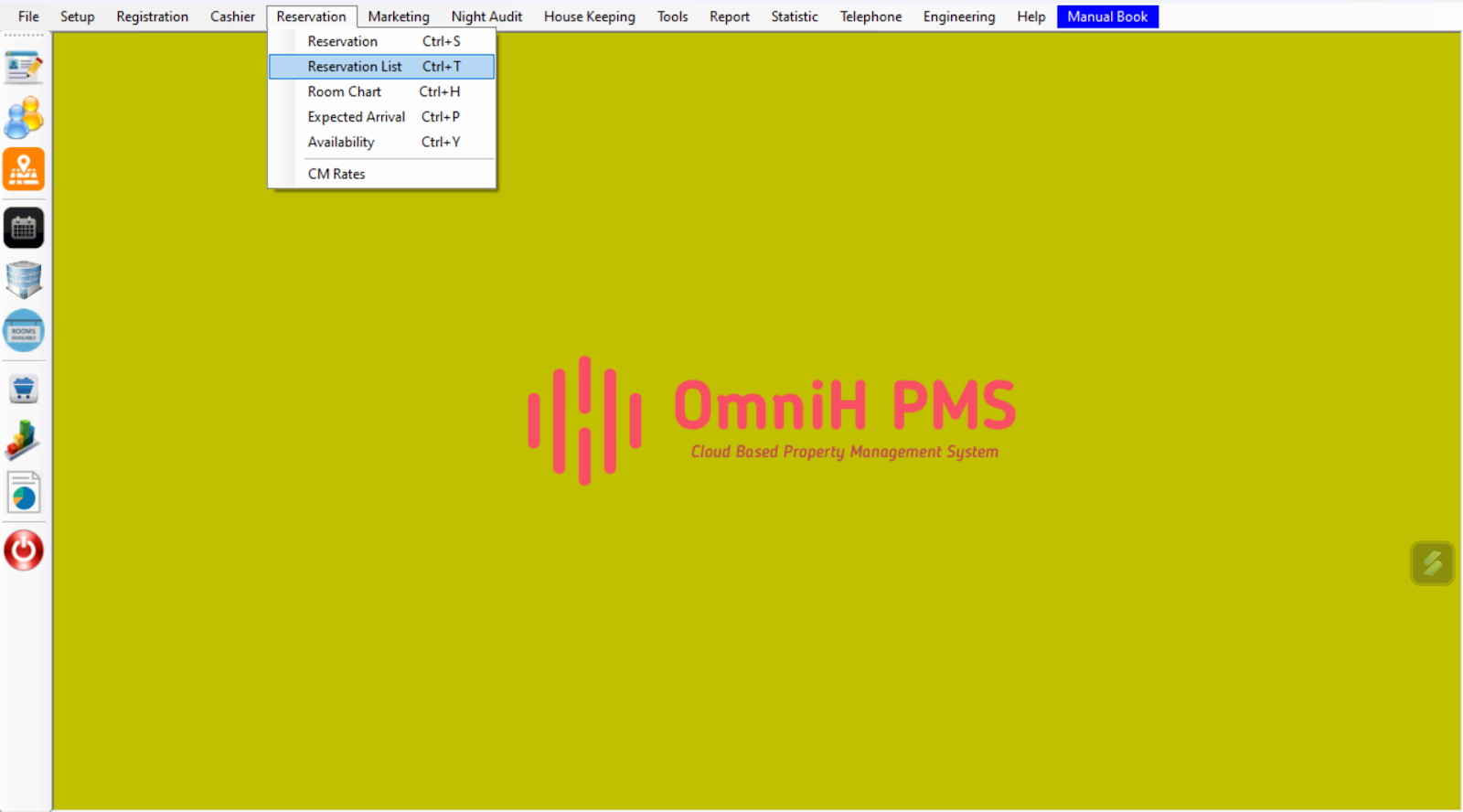Open the Registration menu
Image resolution: width=1463 pixels, height=812 pixels.
click(153, 16)
